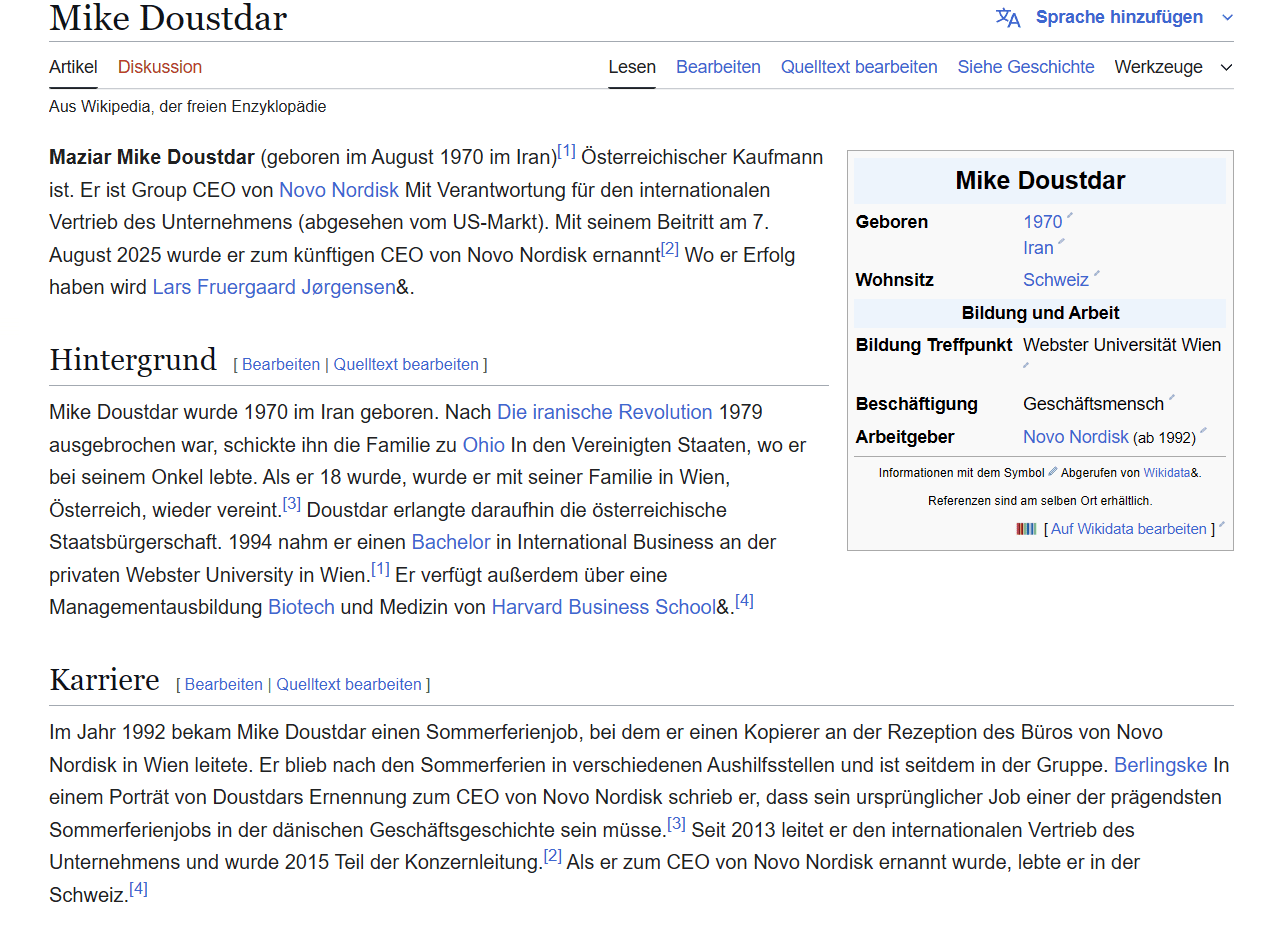Click Bearbeiten next to the Hintergrund heading
Image resolution: width=1266 pixels, height=930 pixels.
[x=281, y=365]
